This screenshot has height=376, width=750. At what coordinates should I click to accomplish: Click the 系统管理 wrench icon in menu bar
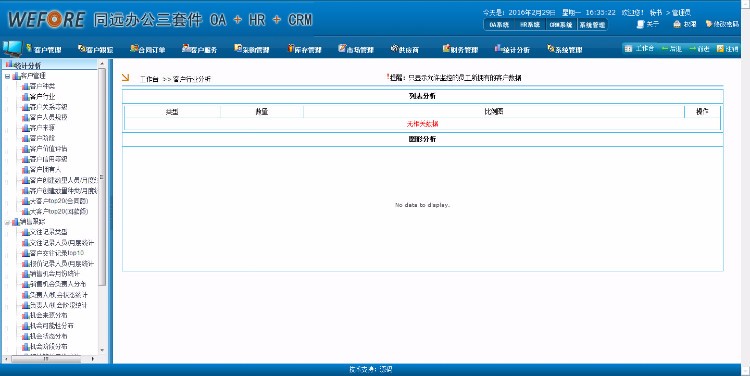[551, 48]
